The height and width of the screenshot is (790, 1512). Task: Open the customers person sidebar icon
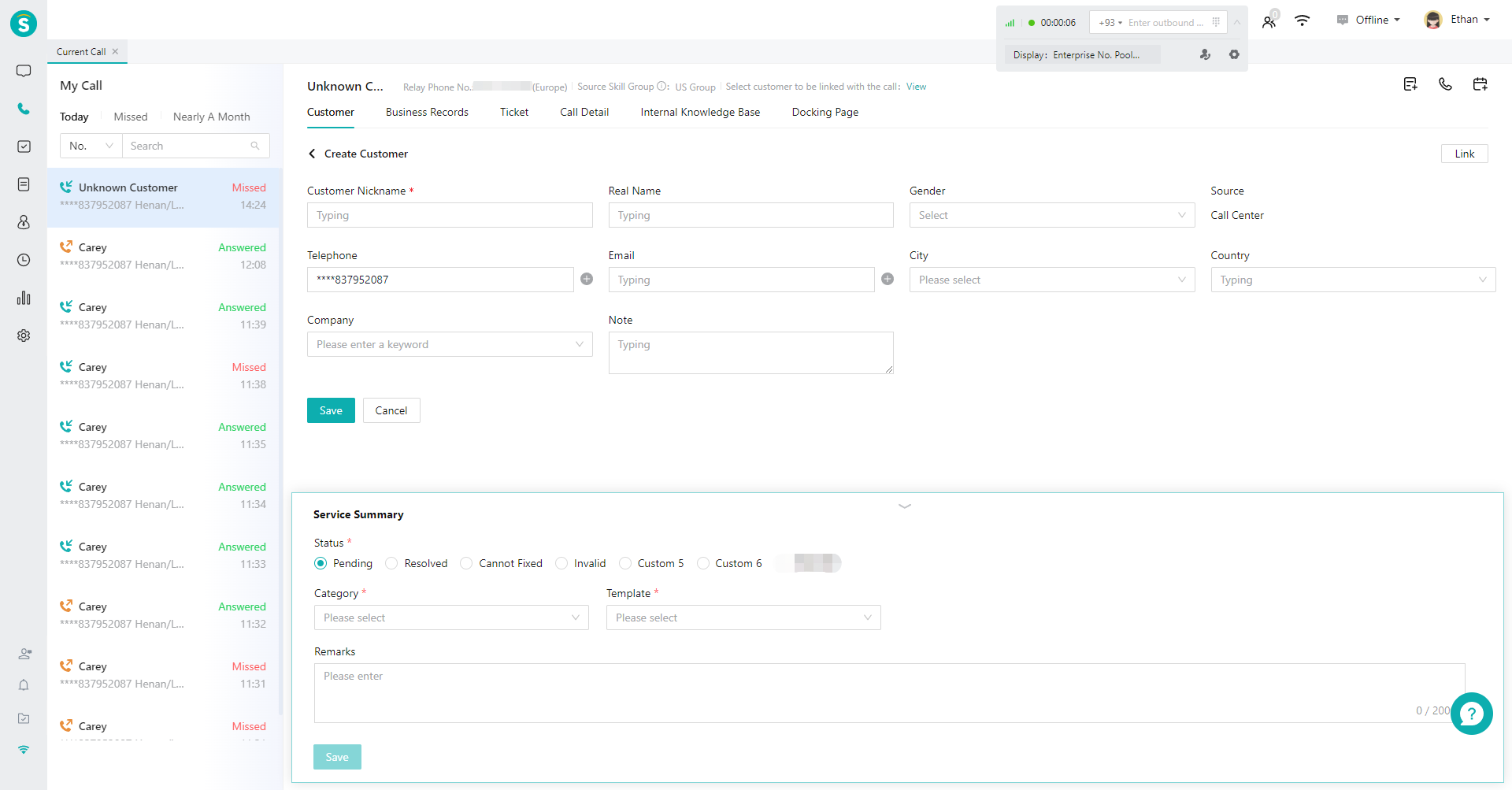24,222
